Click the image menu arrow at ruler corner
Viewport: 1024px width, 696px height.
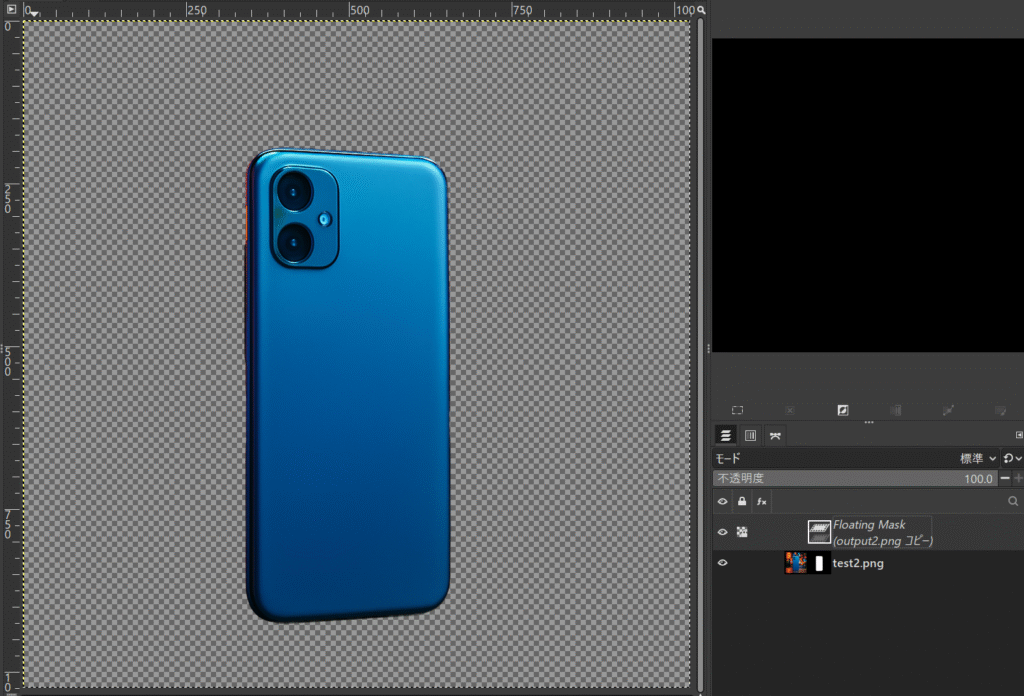pyautogui.click(x=11, y=10)
